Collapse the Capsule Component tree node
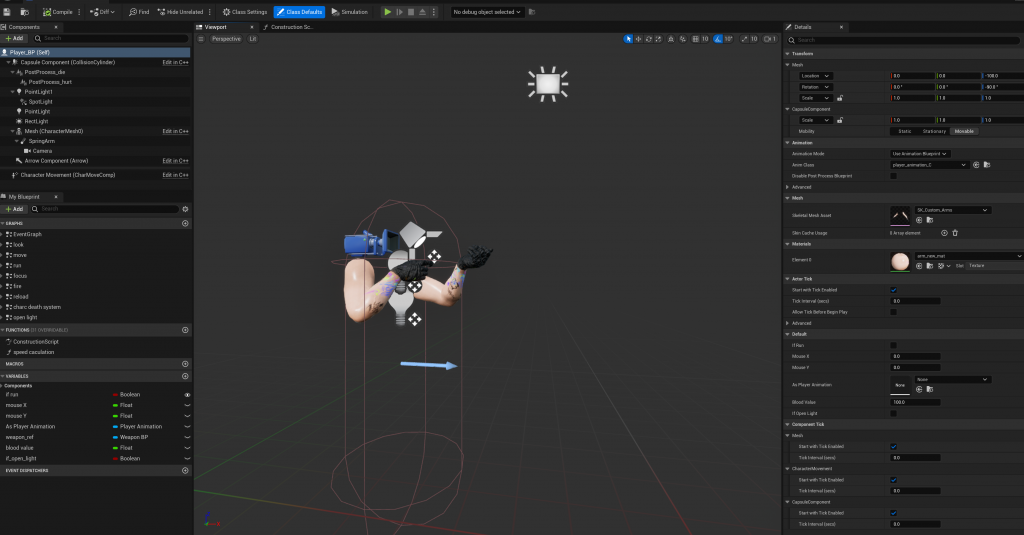 pos(8,62)
